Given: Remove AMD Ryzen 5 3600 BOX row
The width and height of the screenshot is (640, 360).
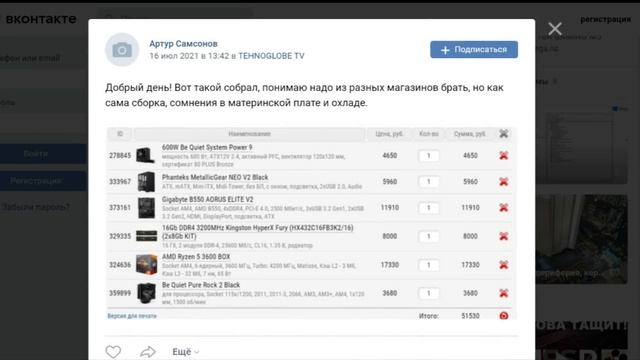Looking at the screenshot, I should coord(504,264).
